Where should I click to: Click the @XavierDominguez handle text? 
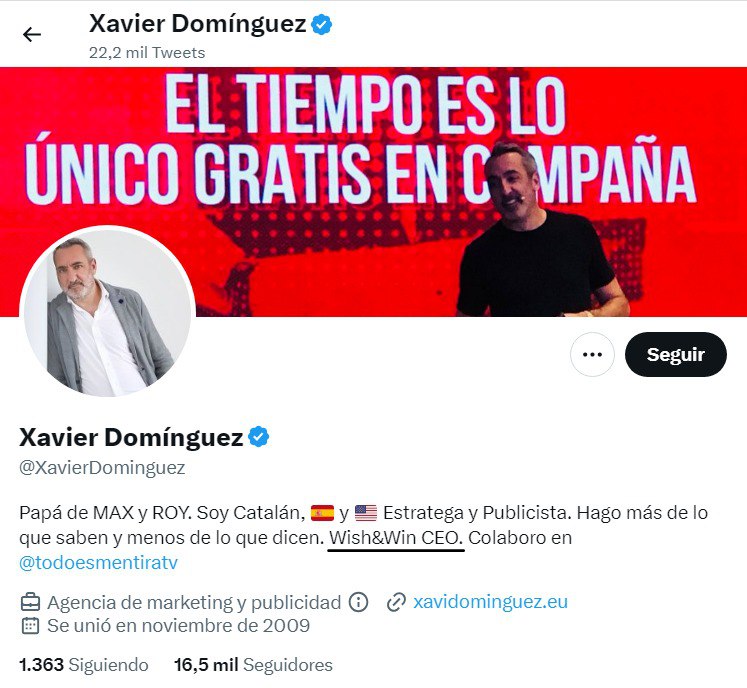(x=102, y=467)
